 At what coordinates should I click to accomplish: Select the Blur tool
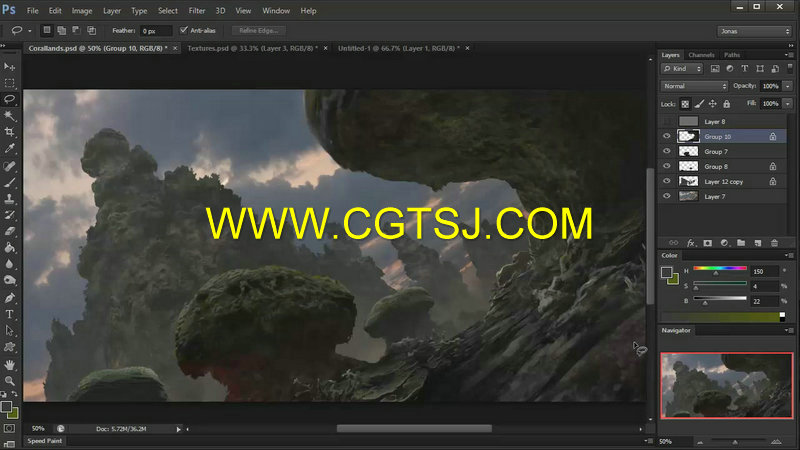coord(9,264)
